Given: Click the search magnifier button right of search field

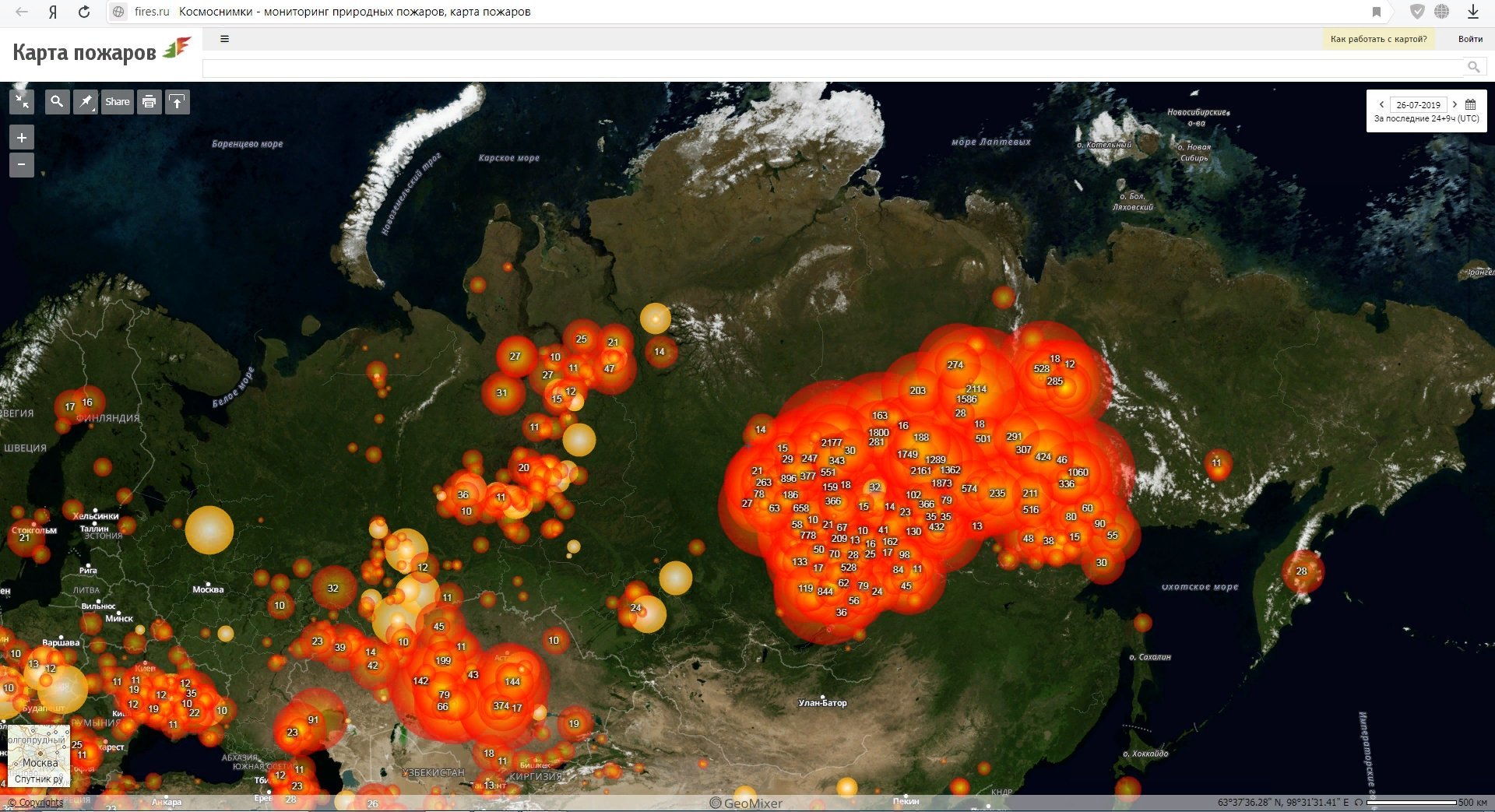Looking at the screenshot, I should (x=1473, y=68).
